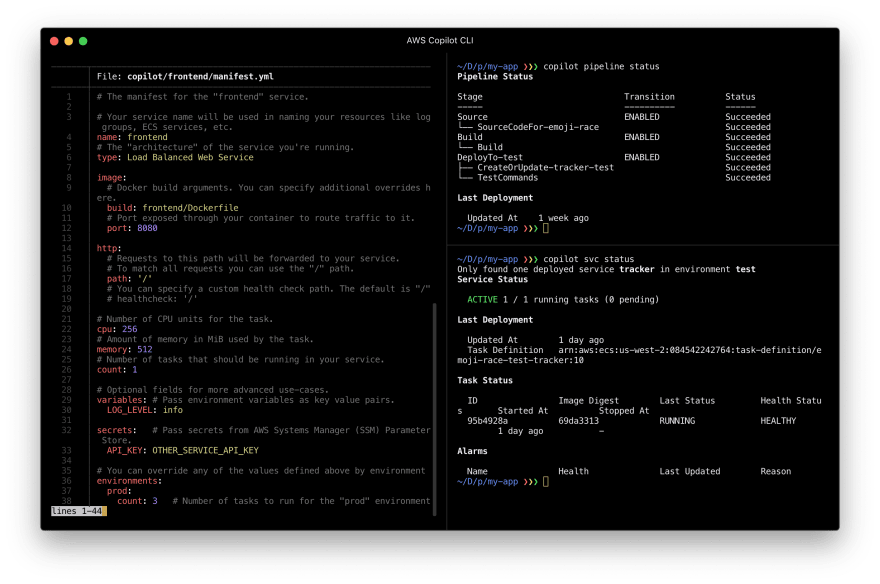Click the image digest '69da3313'
Screen dimensions: 880x584
tap(579, 420)
